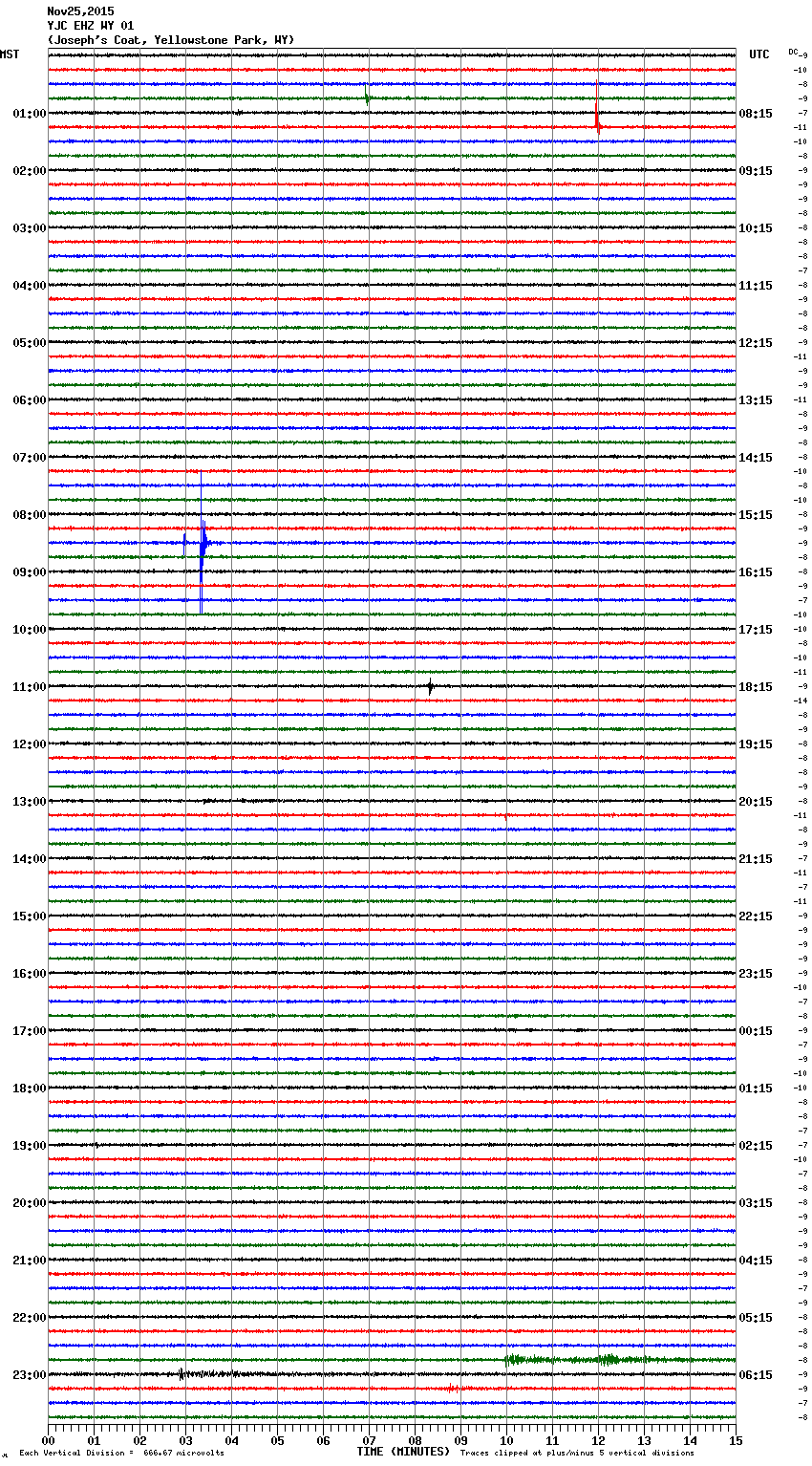Click the red spike event near 01:00 MST
Screen dimensions: 812x1466
pos(597,107)
